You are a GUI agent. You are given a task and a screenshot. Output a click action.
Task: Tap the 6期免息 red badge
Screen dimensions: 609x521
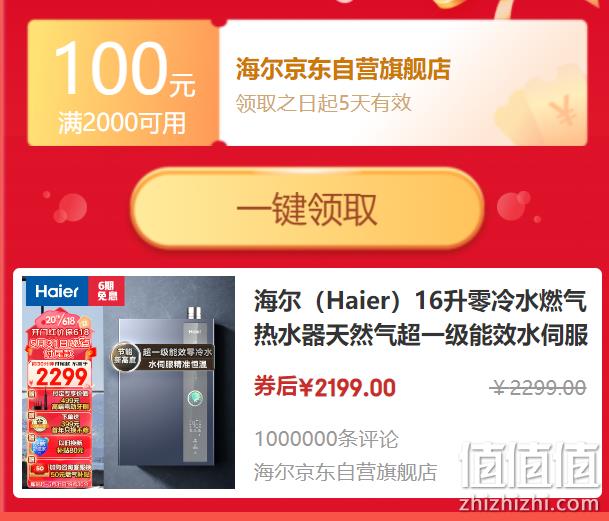click(106, 291)
